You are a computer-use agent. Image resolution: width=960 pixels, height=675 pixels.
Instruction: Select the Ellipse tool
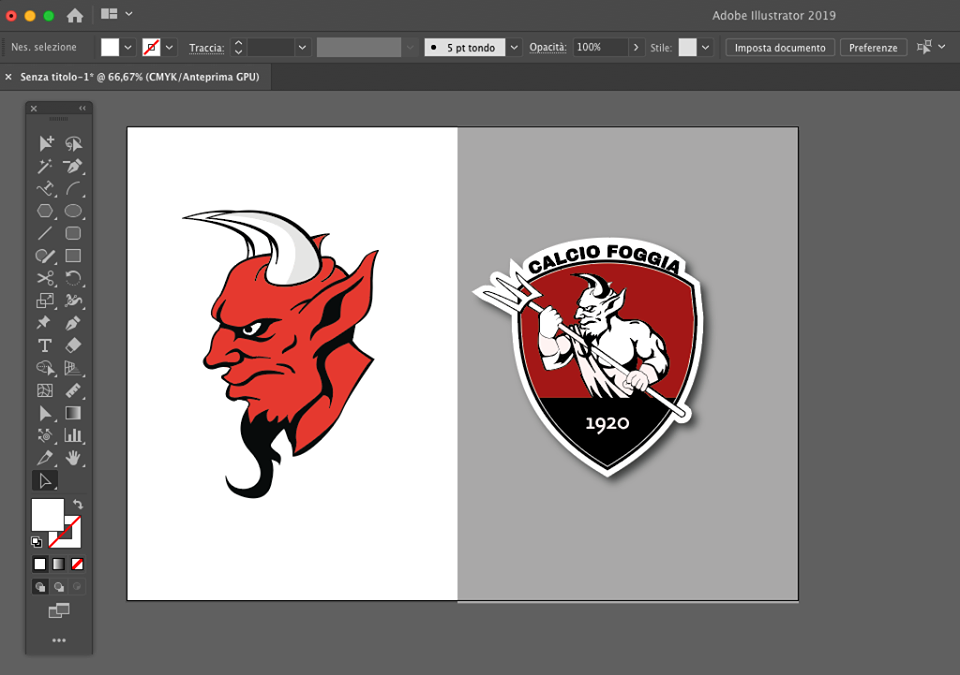click(x=73, y=211)
